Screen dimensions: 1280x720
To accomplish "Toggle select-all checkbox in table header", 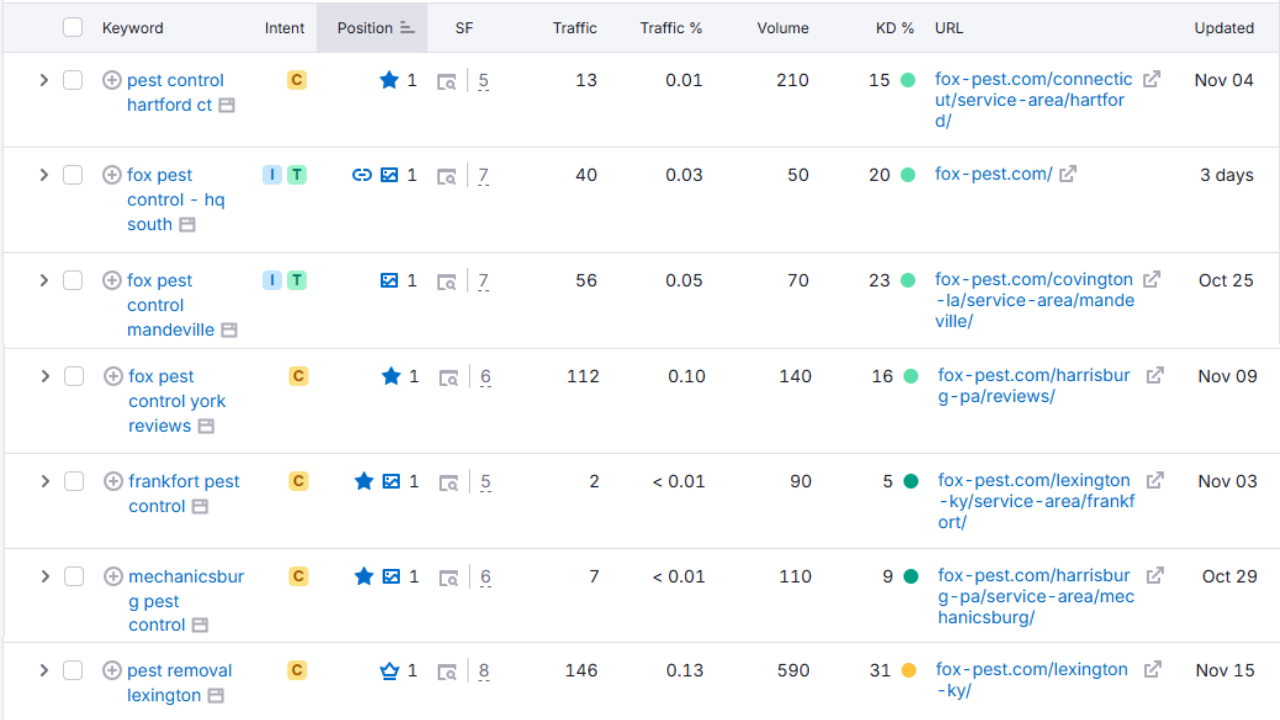I will [x=73, y=27].
